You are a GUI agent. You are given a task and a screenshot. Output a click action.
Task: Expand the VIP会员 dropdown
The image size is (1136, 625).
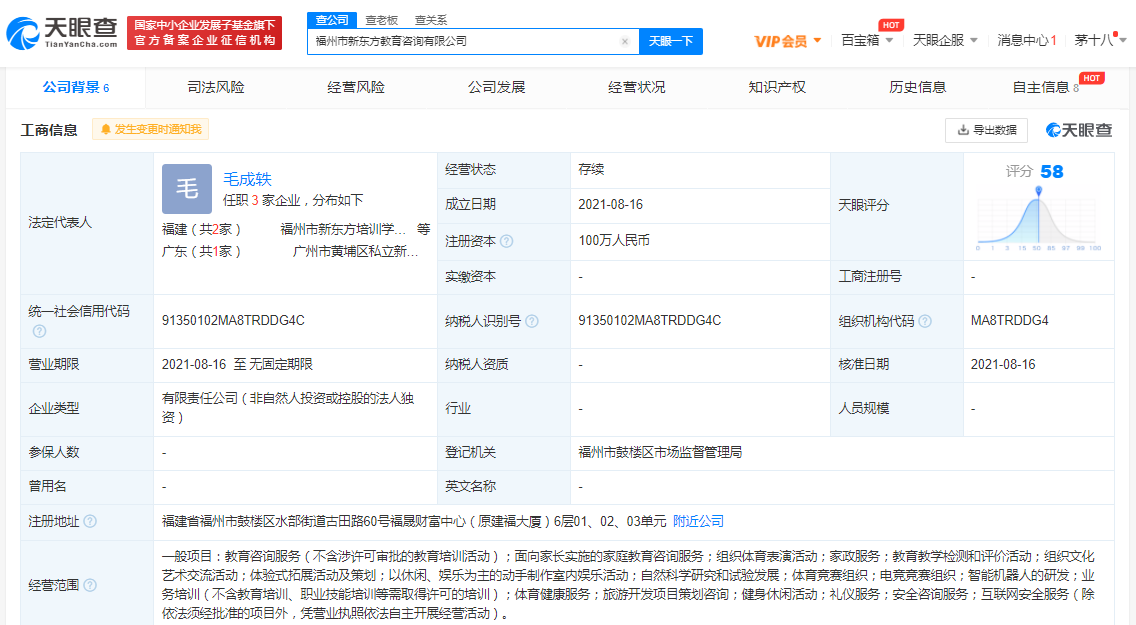(788, 41)
